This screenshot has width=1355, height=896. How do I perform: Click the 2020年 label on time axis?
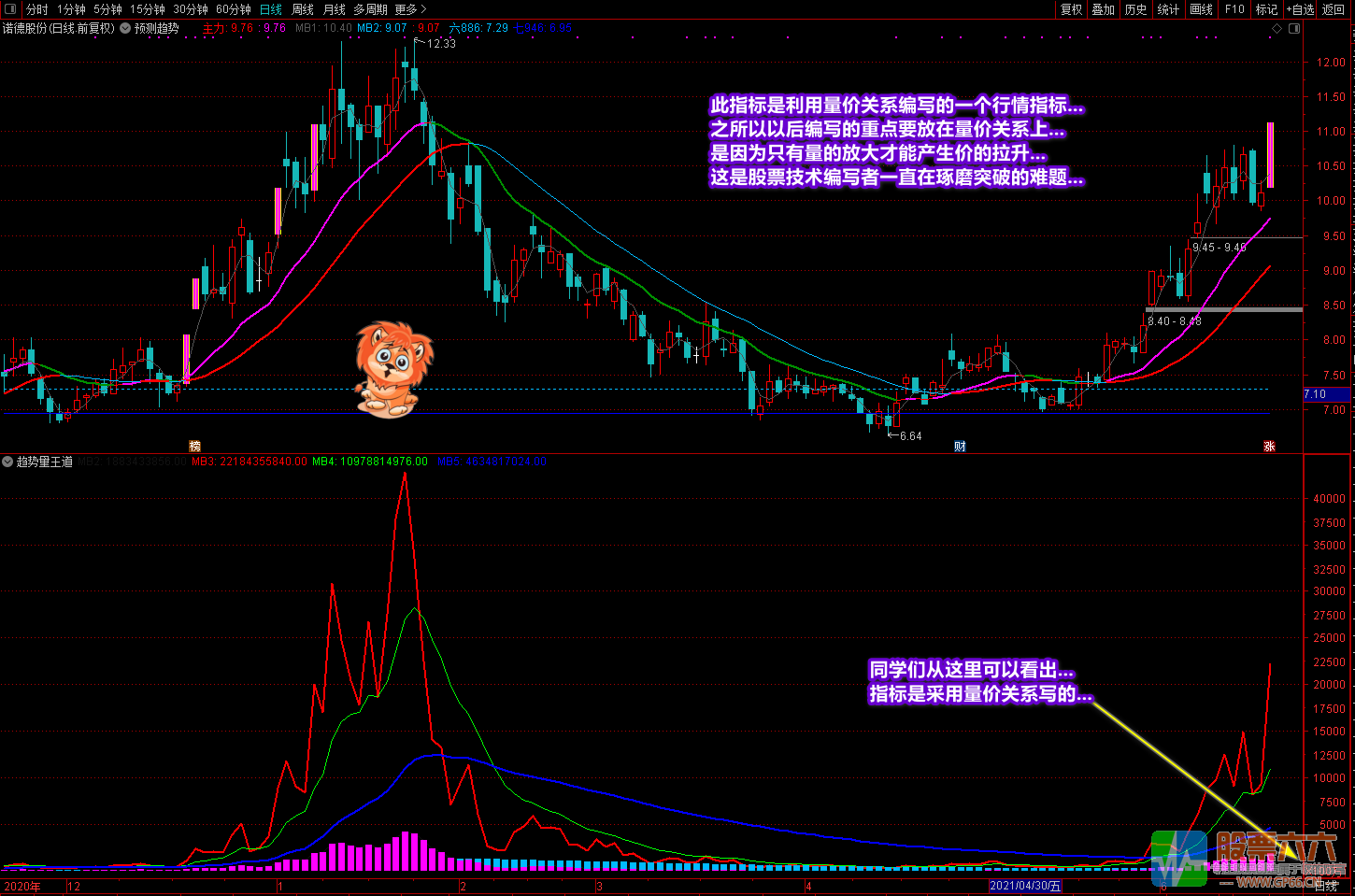22,886
